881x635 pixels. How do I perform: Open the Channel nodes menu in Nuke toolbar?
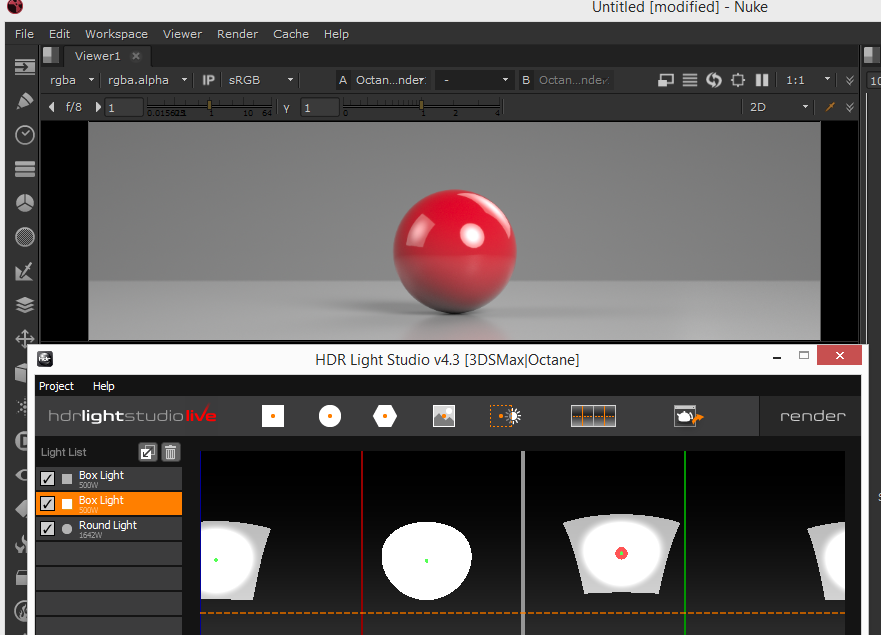click(25, 169)
